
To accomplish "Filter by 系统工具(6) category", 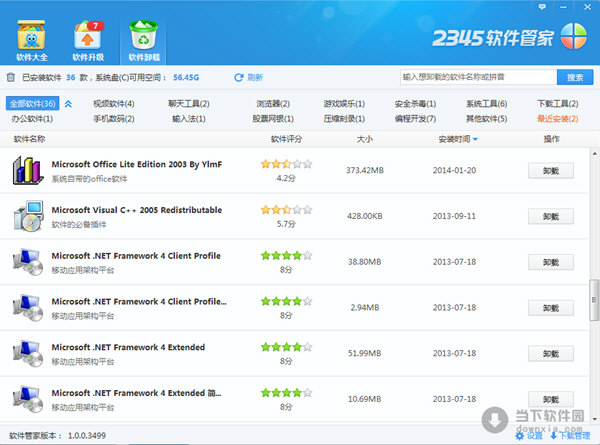I will [x=486, y=104].
